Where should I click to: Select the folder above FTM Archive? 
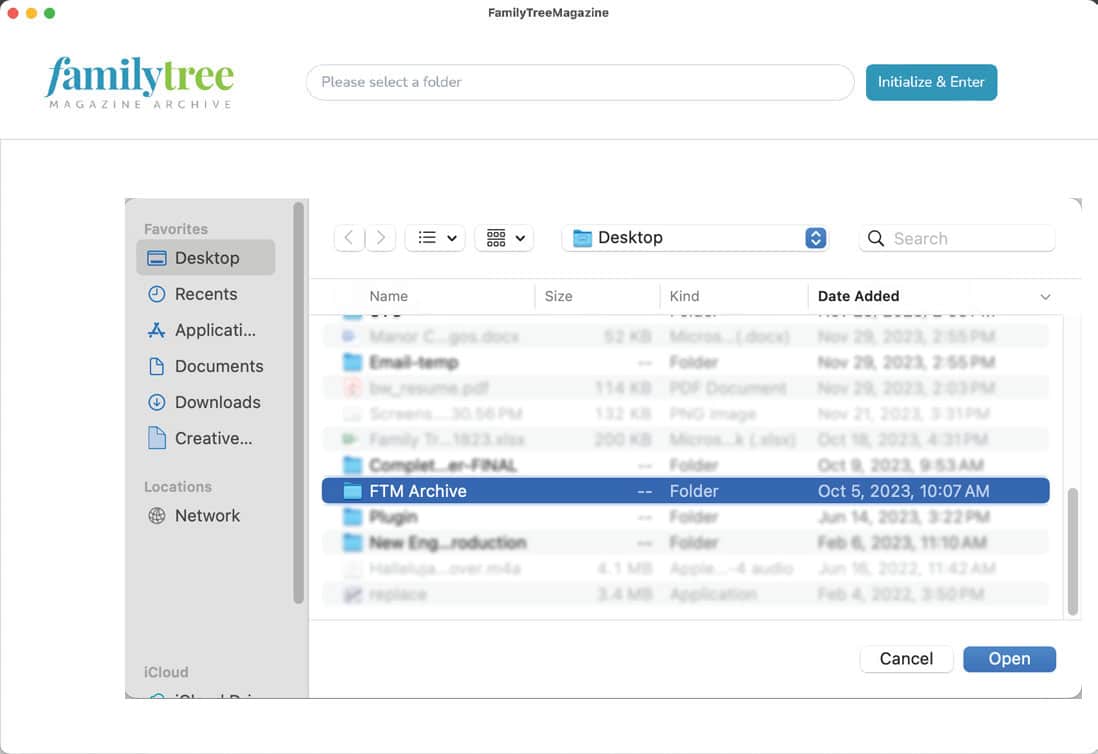686,465
